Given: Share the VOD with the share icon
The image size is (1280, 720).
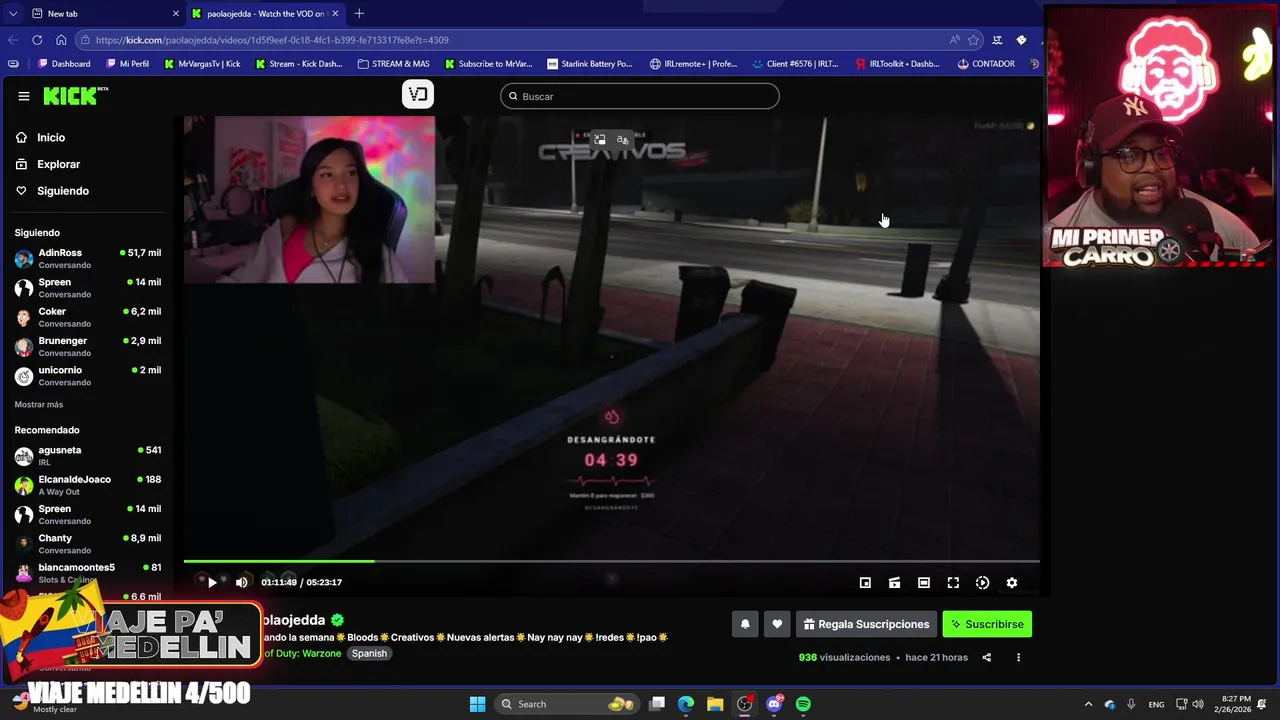Looking at the screenshot, I should (987, 657).
